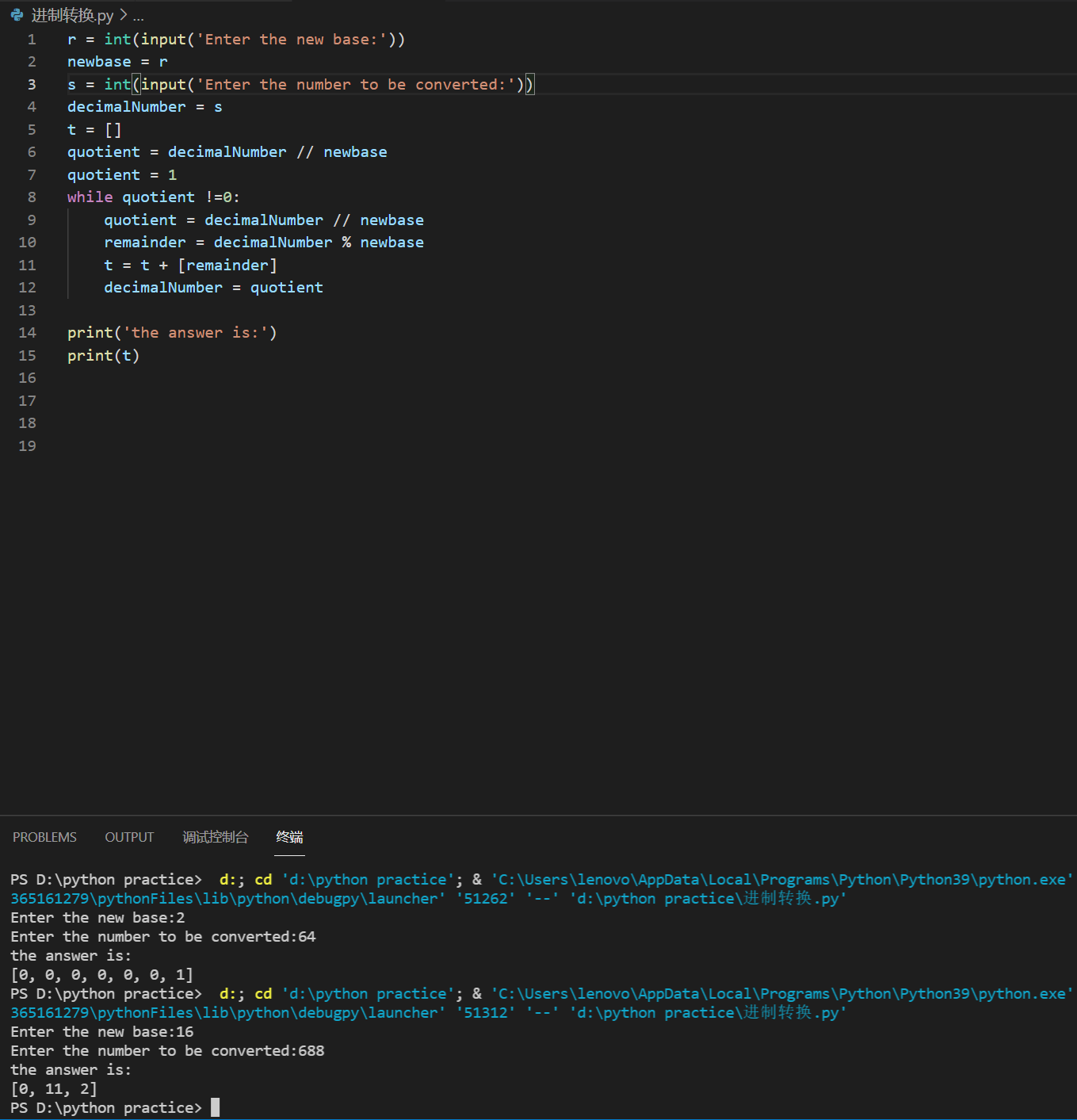Click line number 19 in the gutter

coord(28,446)
